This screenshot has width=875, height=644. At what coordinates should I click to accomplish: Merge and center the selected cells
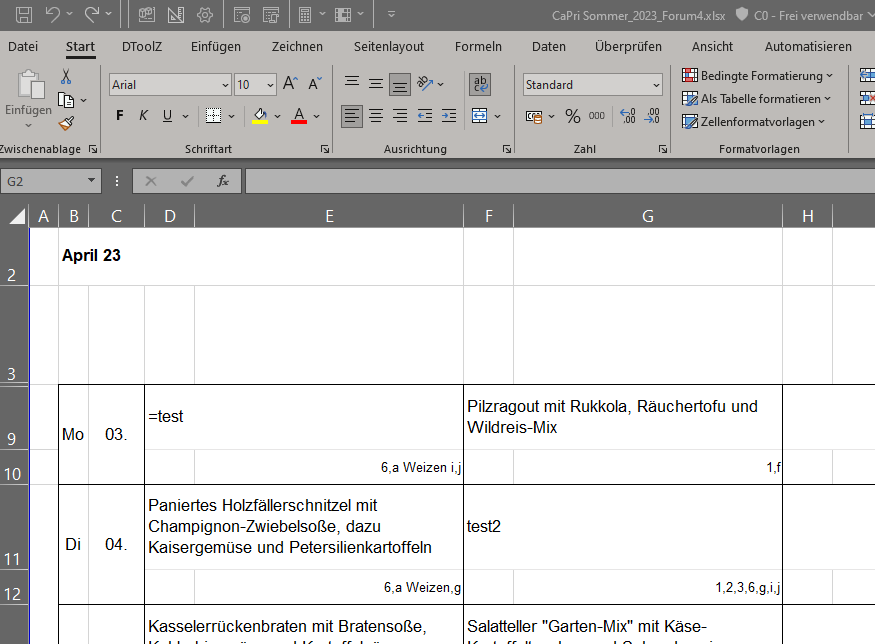click(479, 116)
